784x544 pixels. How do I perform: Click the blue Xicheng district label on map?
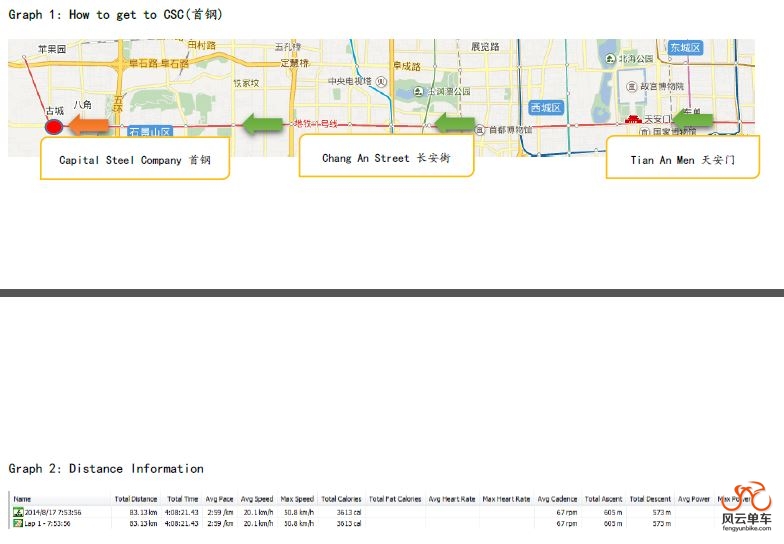[x=546, y=107]
